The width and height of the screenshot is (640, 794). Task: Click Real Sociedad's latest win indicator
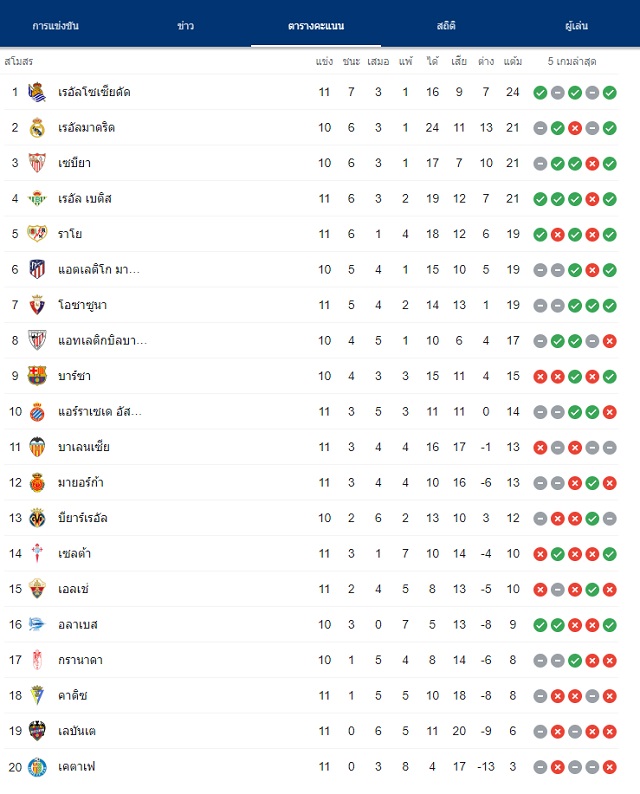click(x=610, y=93)
